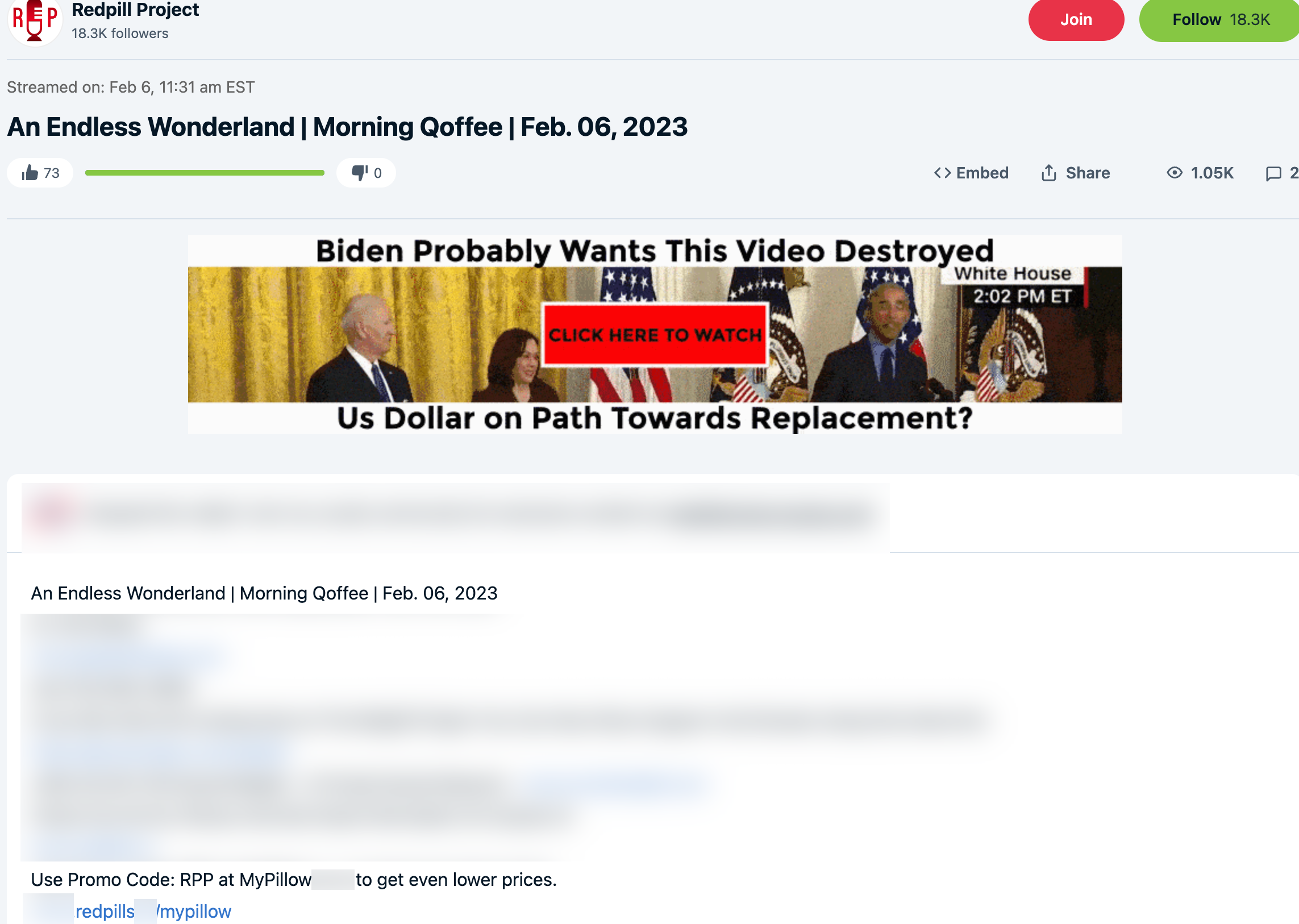Click the embed code brackets icon
1299x924 pixels.
click(x=942, y=173)
